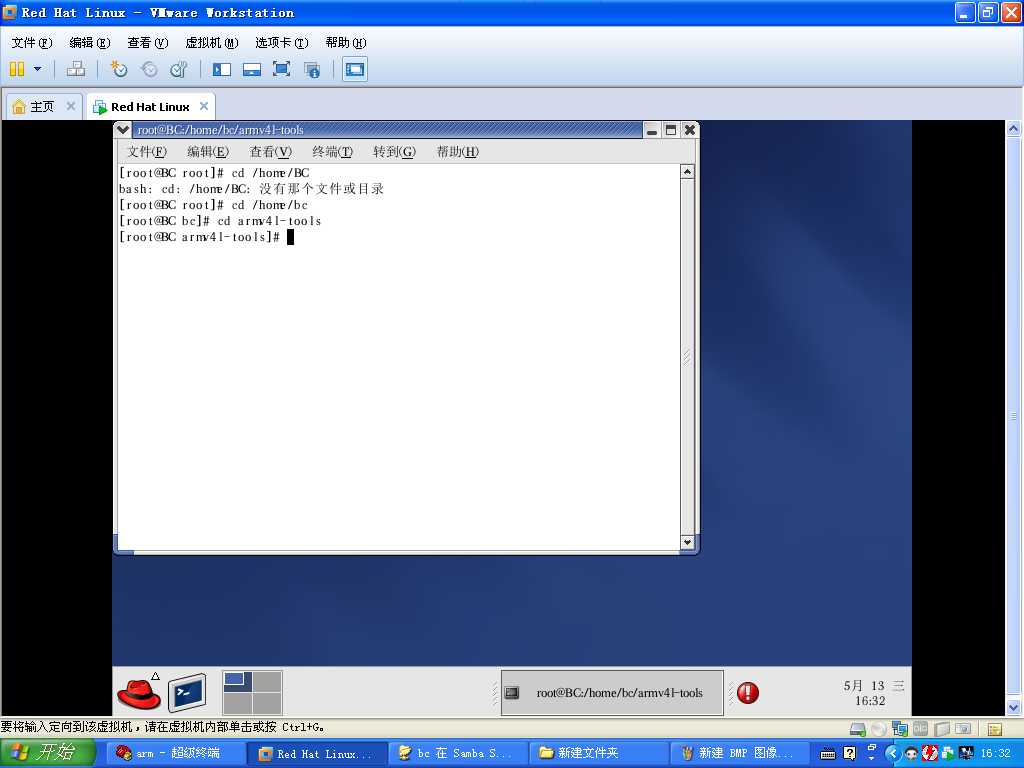
Task: Switch to bc 在 Samba taskbar item
Action: click(x=458, y=753)
